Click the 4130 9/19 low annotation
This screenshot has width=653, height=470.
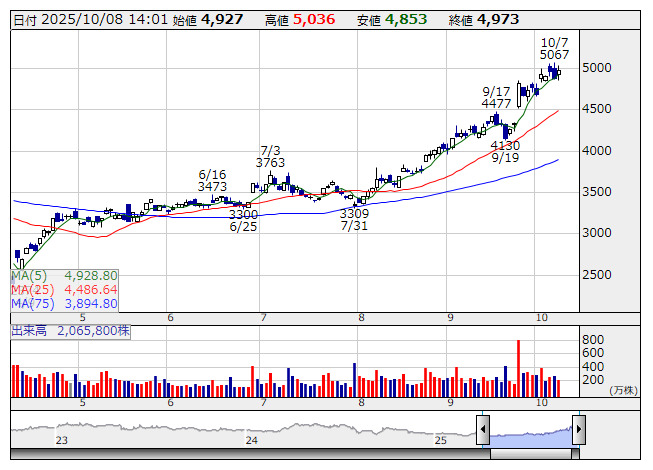tap(505, 152)
